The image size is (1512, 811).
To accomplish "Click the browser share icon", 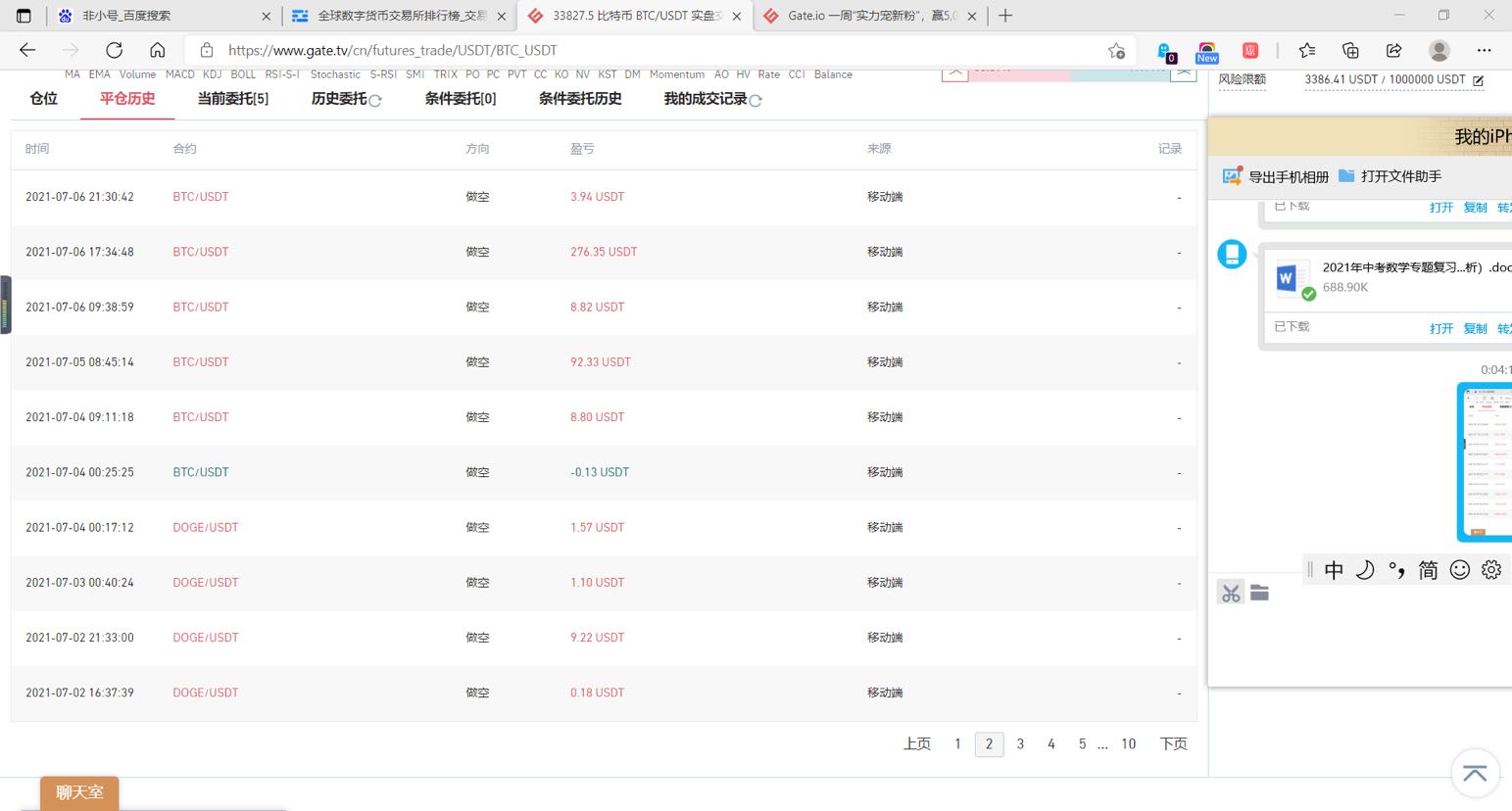I will click(x=1393, y=51).
